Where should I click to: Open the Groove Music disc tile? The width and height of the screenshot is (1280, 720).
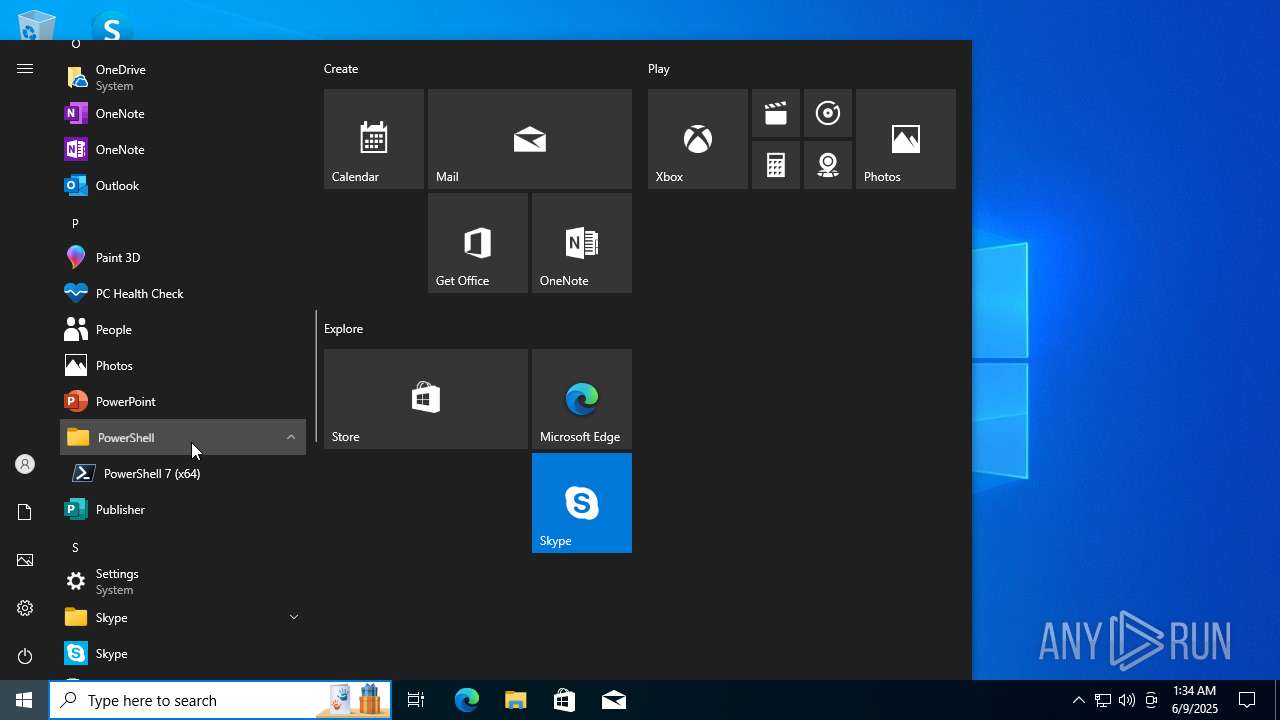(828, 113)
